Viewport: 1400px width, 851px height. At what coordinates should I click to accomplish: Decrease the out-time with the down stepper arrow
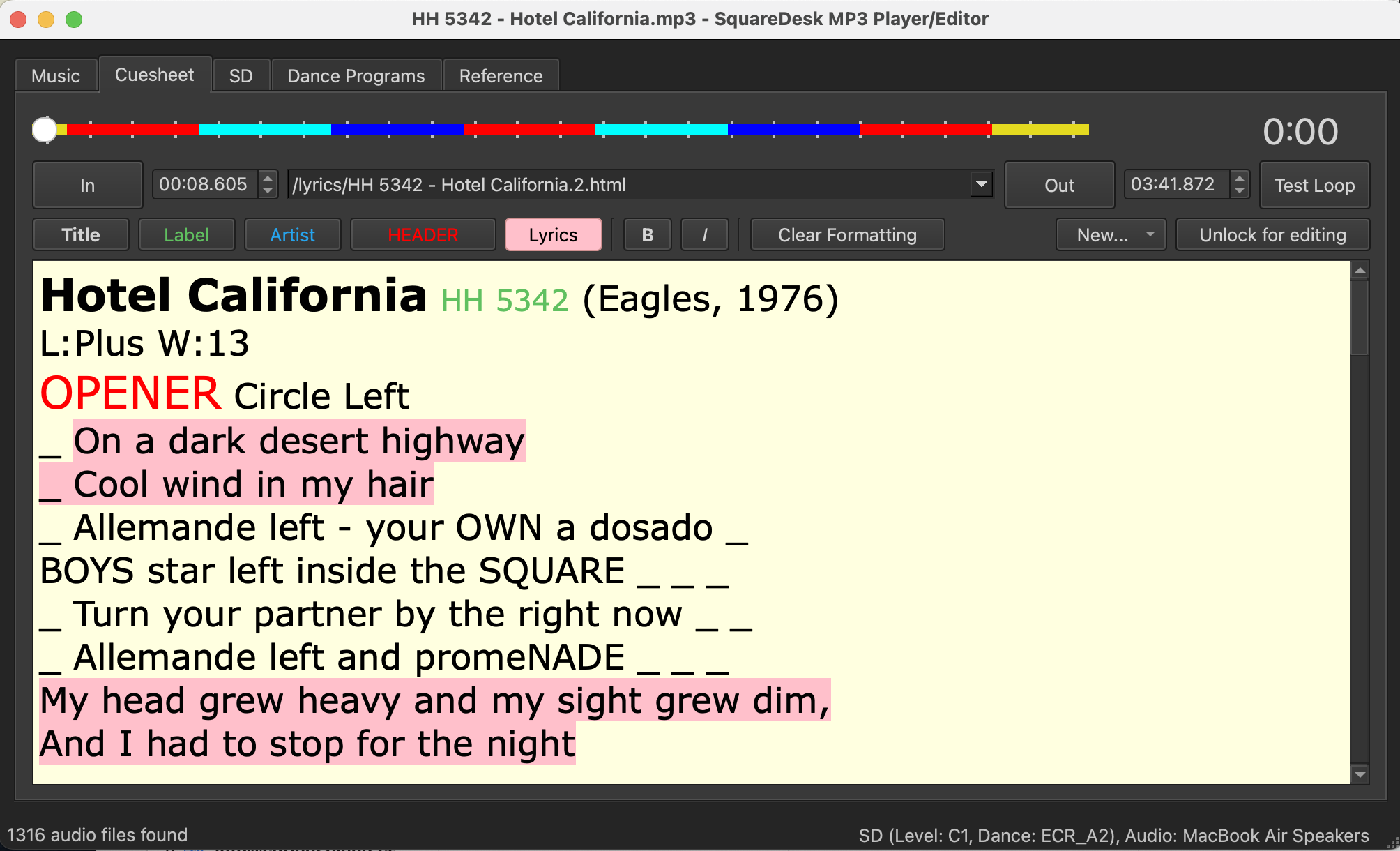click(1239, 190)
